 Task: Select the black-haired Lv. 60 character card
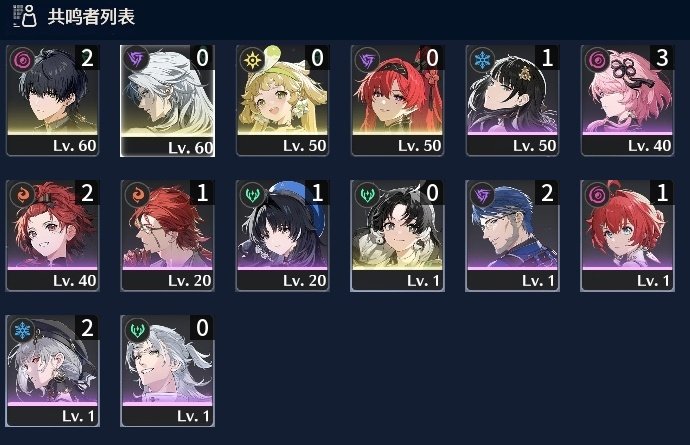point(52,100)
